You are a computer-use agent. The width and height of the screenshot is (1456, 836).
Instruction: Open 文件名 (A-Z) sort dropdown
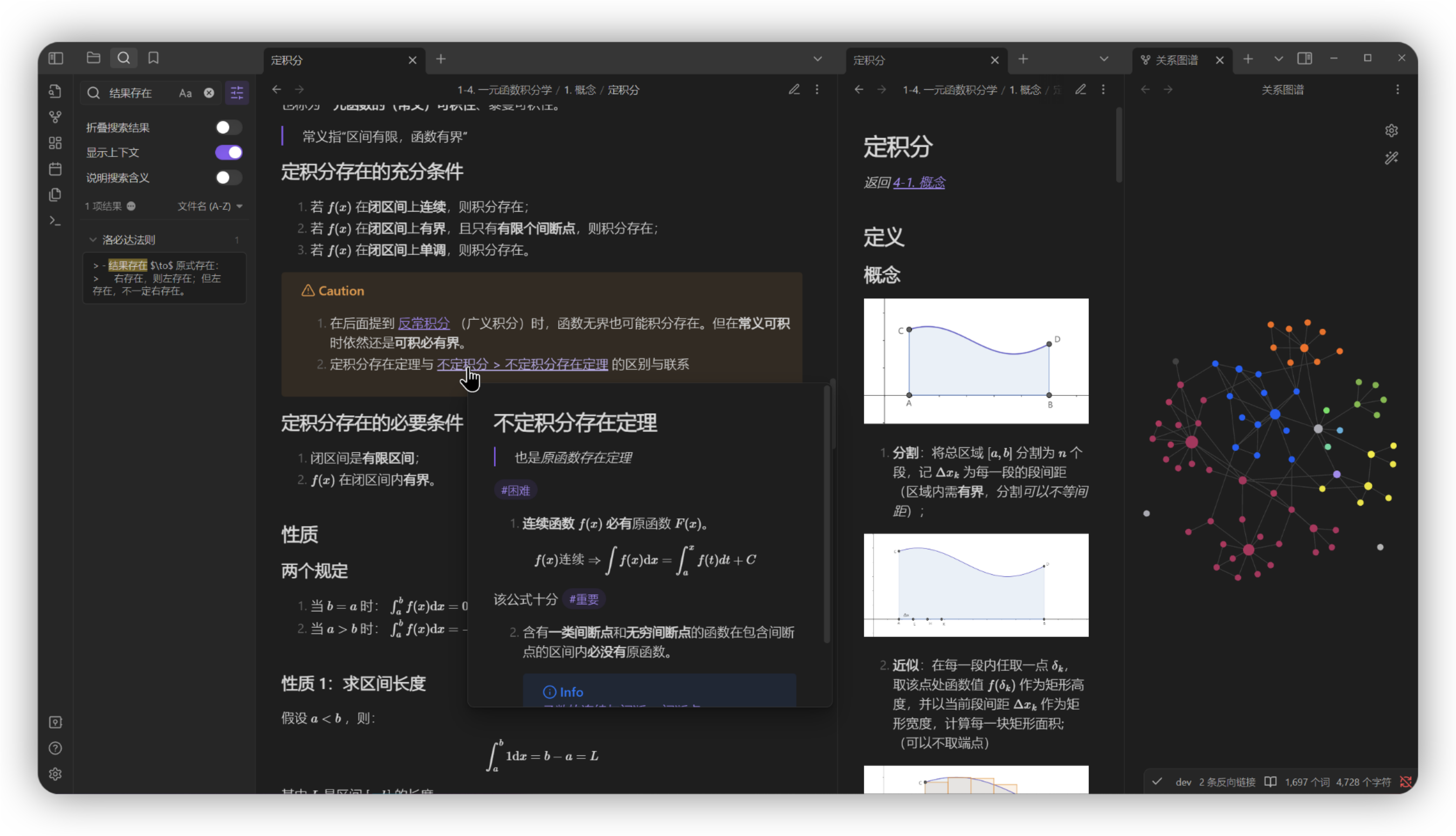[210, 206]
